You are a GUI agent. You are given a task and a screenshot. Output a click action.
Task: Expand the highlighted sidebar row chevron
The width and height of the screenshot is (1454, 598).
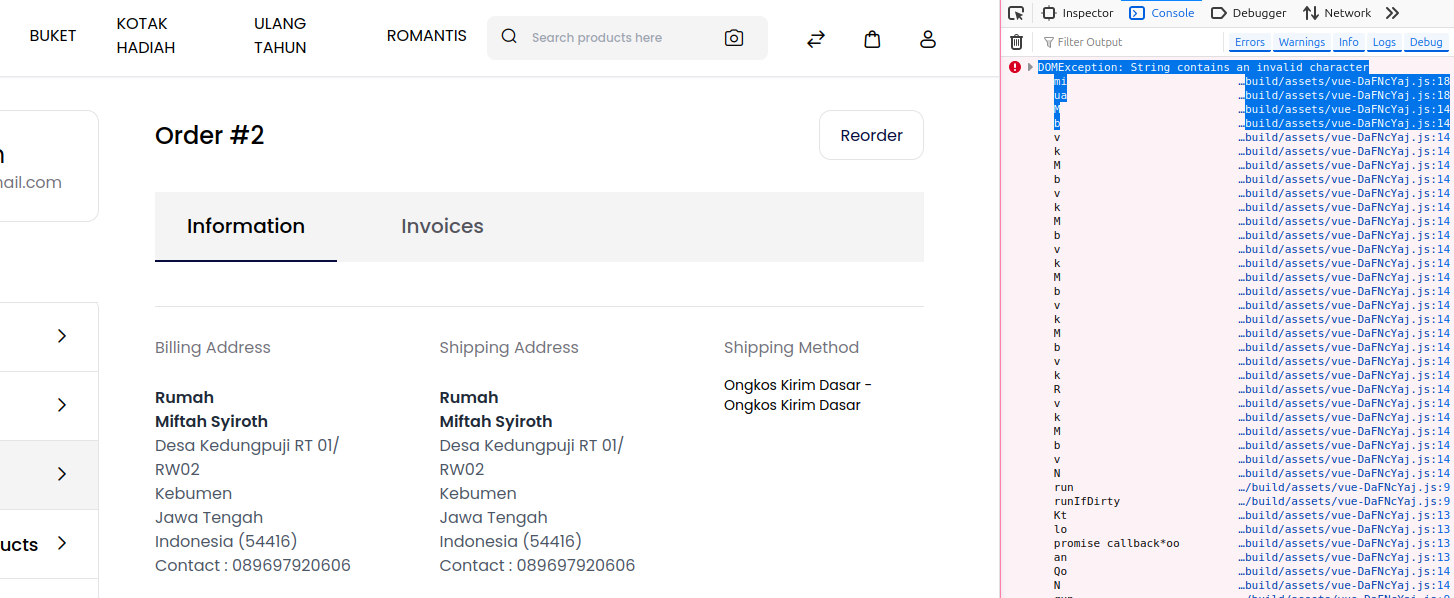[x=62, y=474]
